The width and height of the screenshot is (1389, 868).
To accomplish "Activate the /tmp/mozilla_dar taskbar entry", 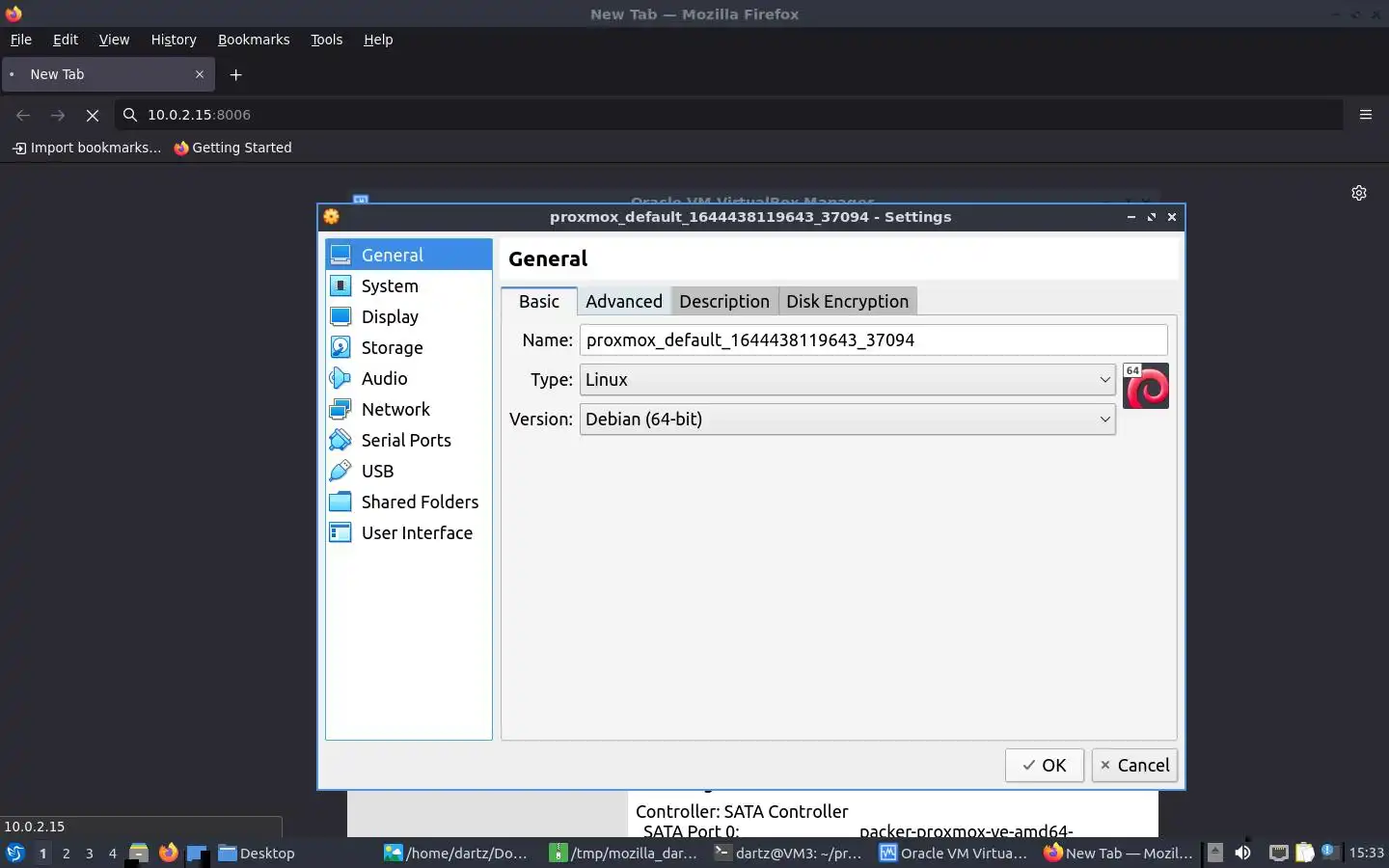I will point(623,853).
